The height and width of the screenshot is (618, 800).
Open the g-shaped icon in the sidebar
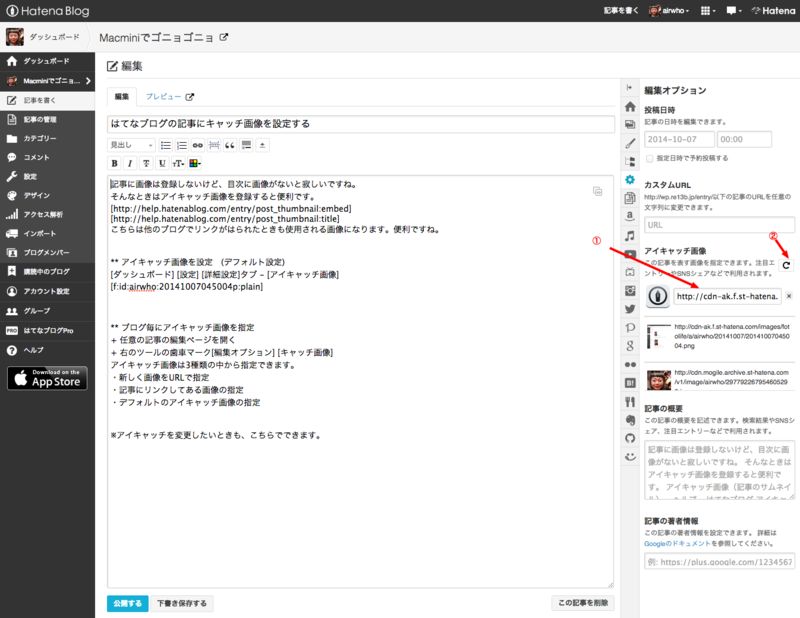[x=630, y=345]
